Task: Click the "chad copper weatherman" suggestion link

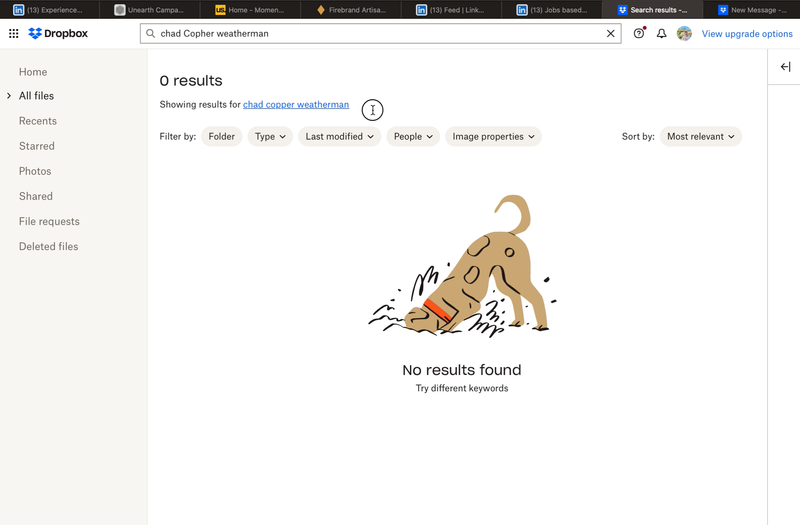Action: pos(296,104)
